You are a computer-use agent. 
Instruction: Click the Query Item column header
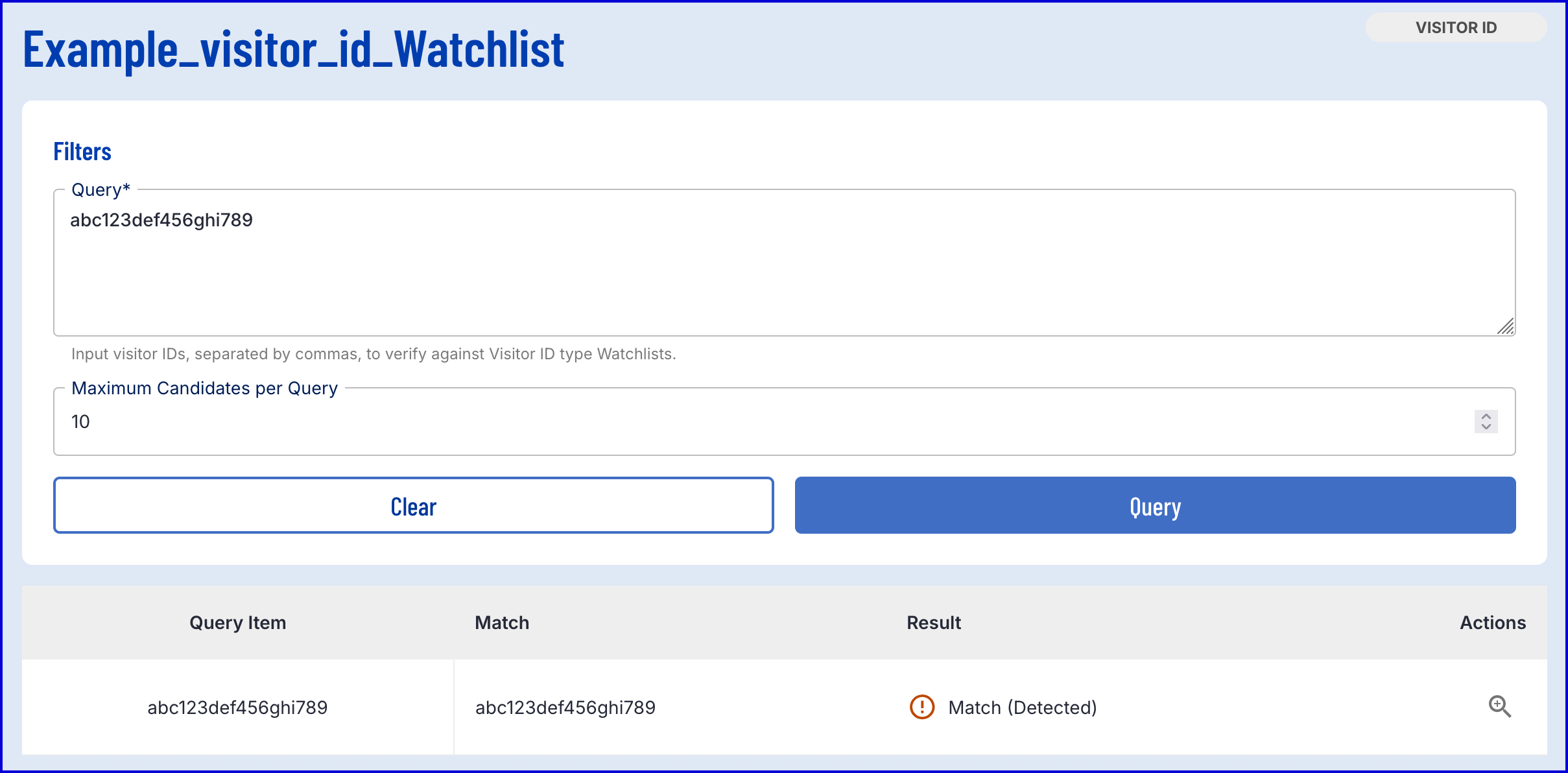(x=237, y=623)
